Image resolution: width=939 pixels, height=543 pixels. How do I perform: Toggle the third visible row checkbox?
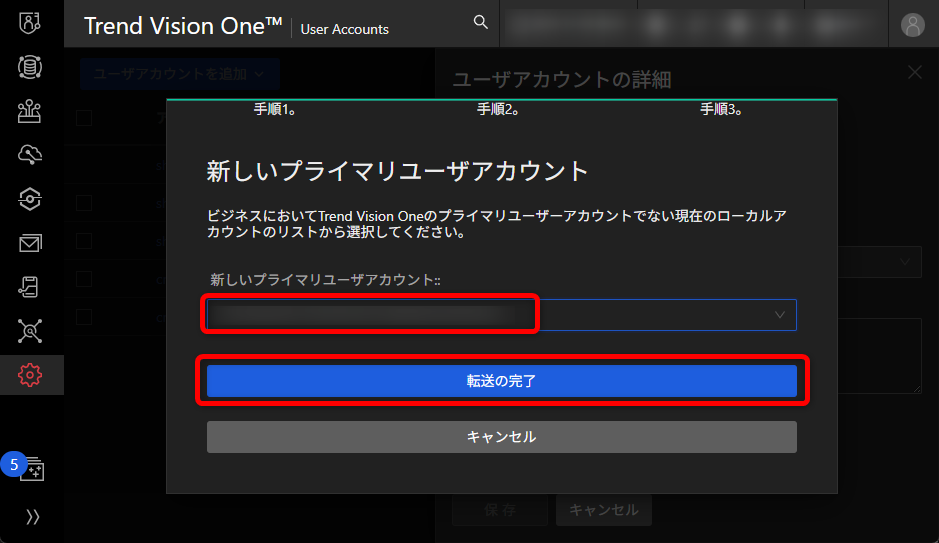click(x=84, y=241)
